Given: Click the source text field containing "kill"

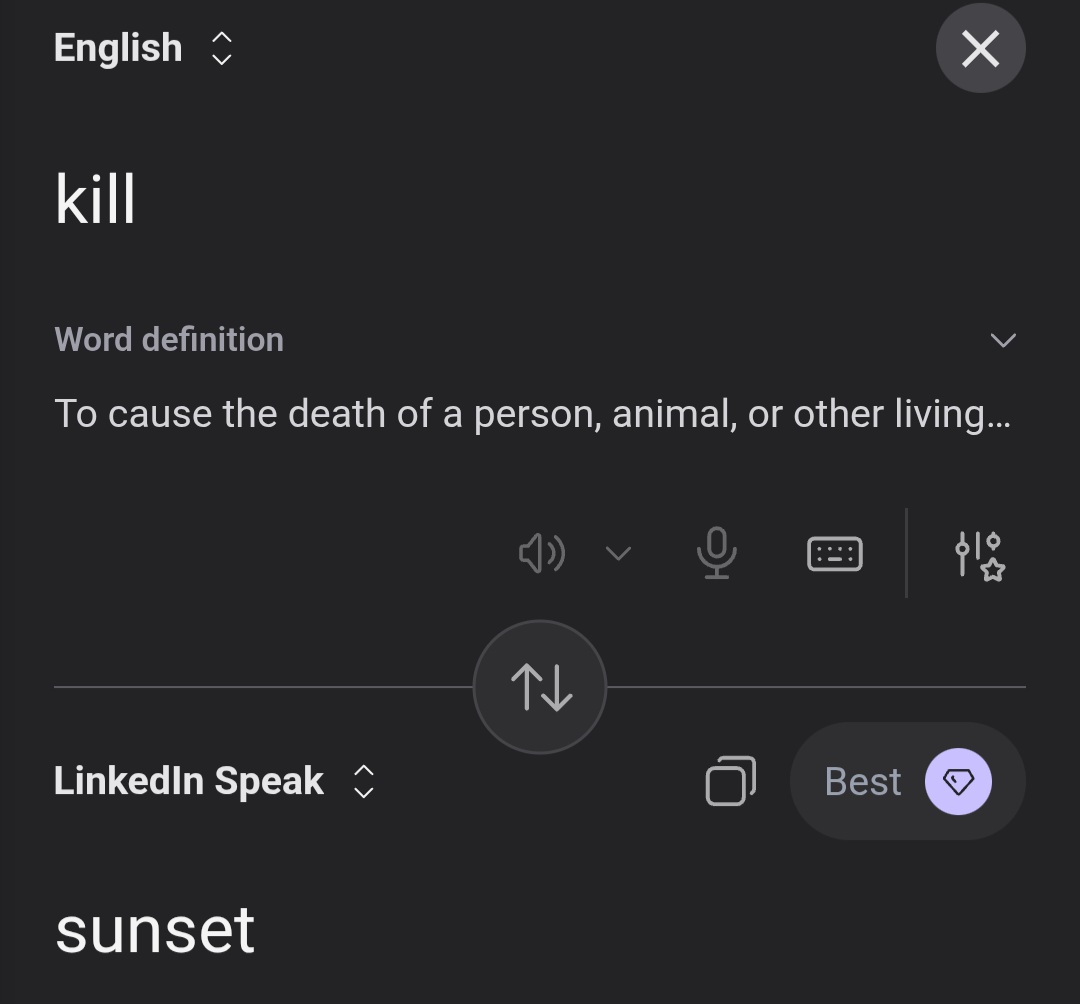Looking at the screenshot, I should click(x=96, y=199).
